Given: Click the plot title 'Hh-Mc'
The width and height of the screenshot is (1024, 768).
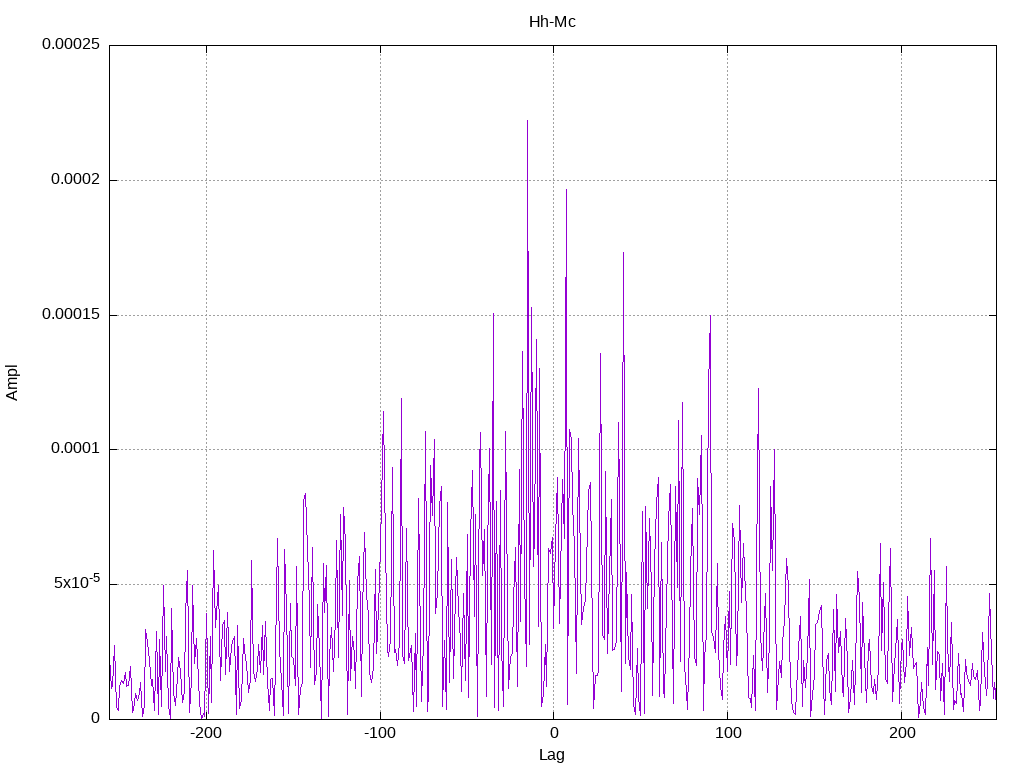Looking at the screenshot, I should 552,22.
